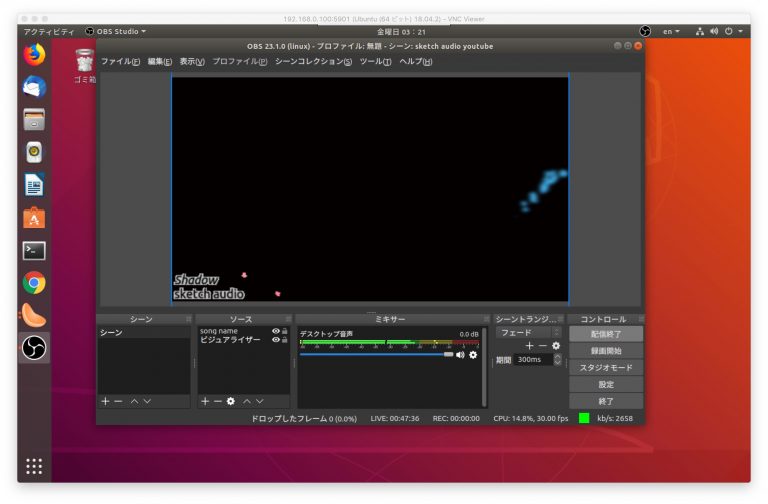The width and height of the screenshot is (768, 504).
Task: Lock the ビジュアライザー source
Action: click(285, 339)
